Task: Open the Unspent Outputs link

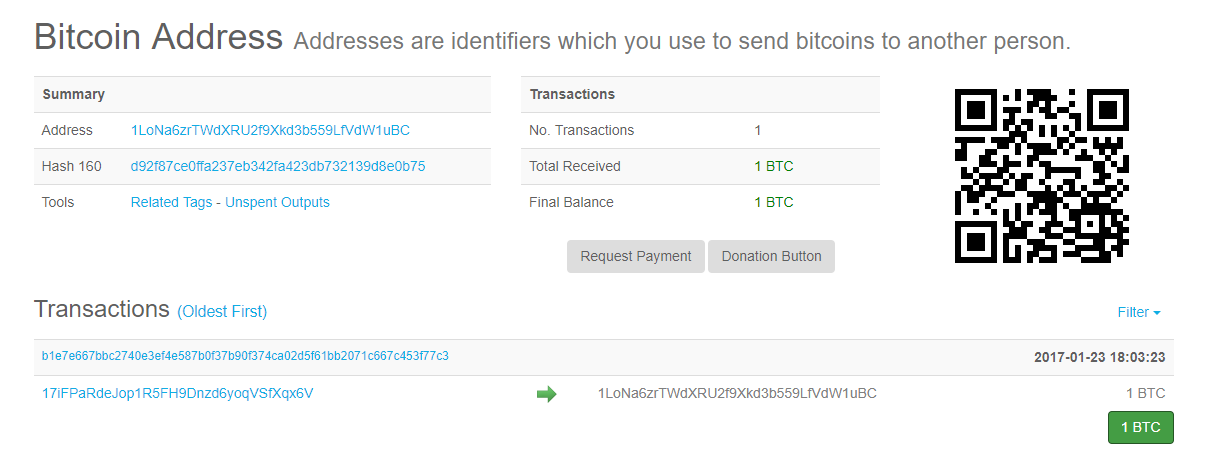Action: (x=277, y=202)
